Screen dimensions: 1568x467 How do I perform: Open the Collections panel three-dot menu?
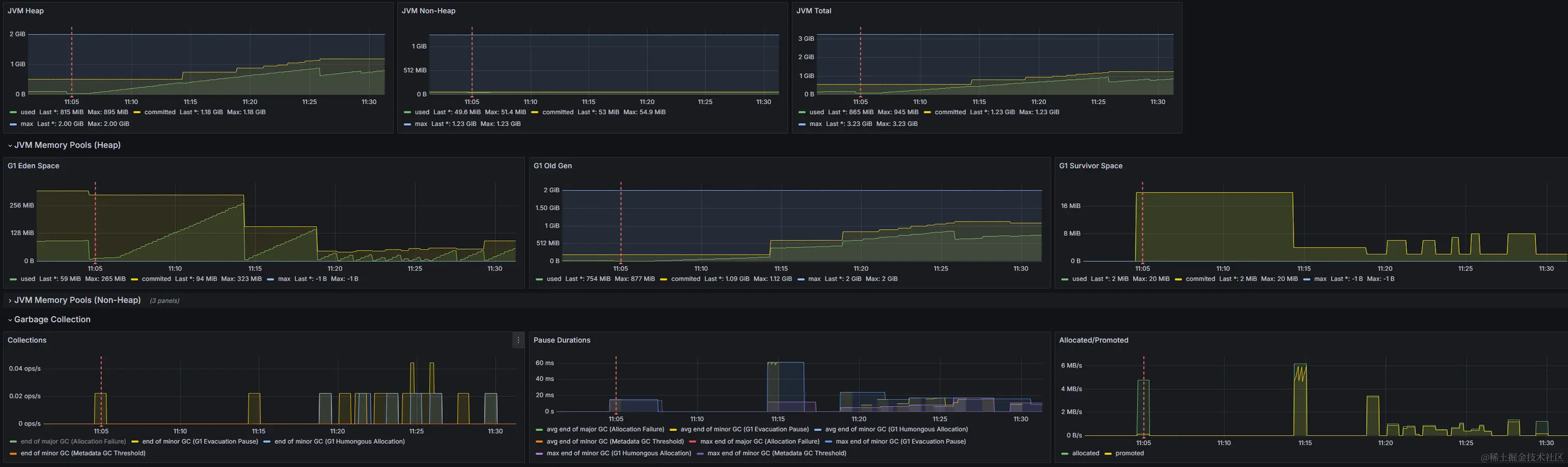[x=518, y=340]
